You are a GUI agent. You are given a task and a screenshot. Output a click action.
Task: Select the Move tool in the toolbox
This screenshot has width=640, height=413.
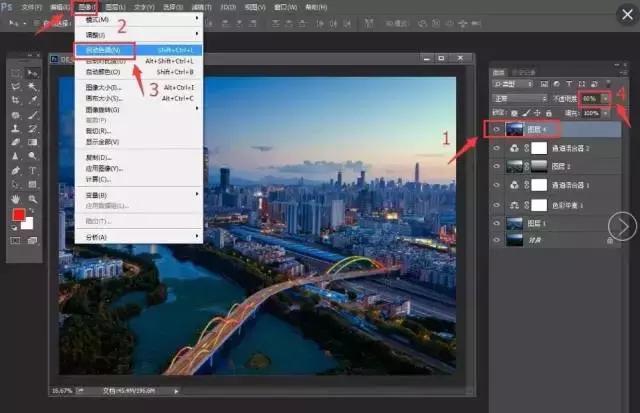(33, 73)
